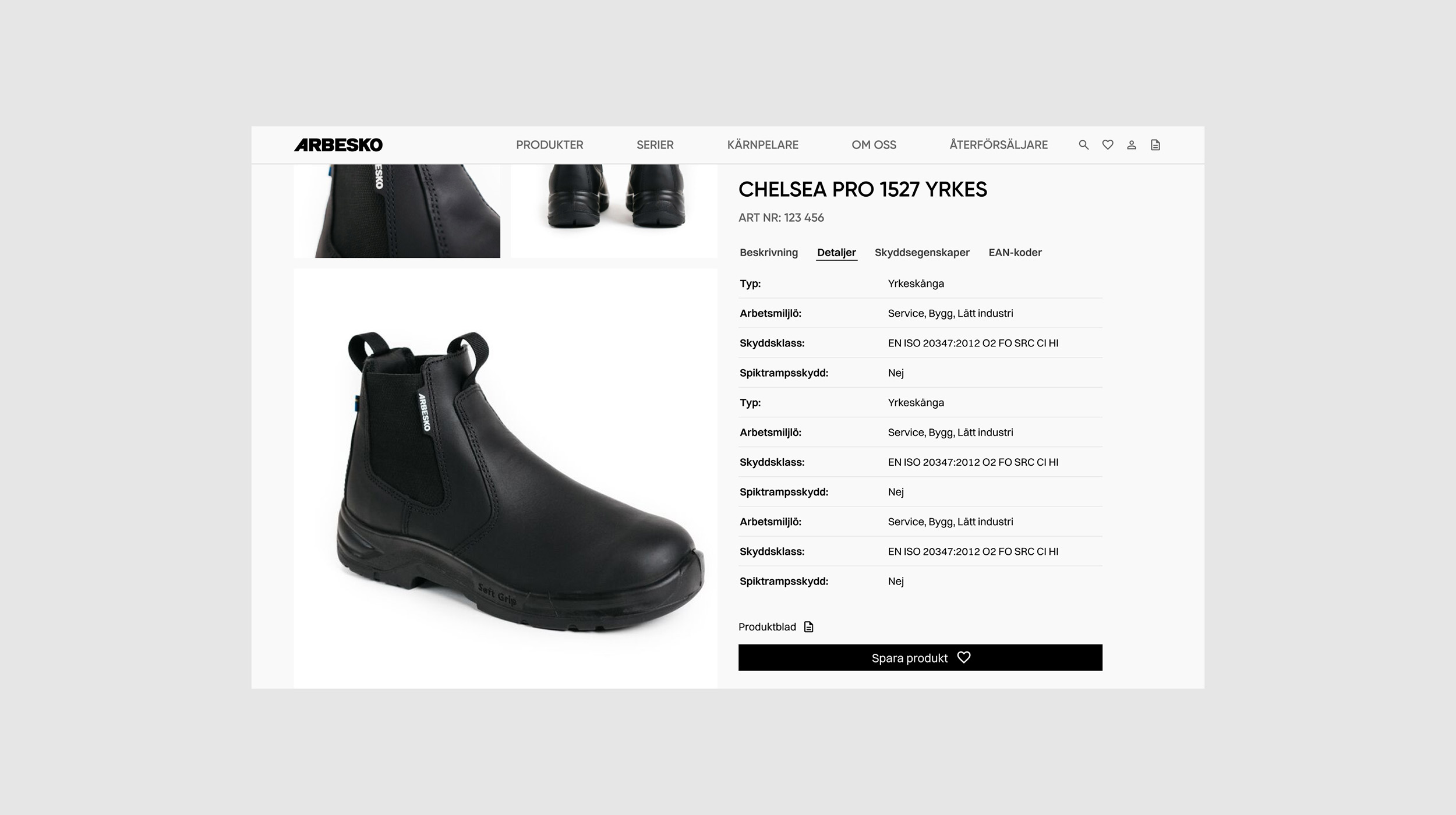
Task: Switch to the Skyddsegenskaper tab
Action: pyautogui.click(x=922, y=253)
